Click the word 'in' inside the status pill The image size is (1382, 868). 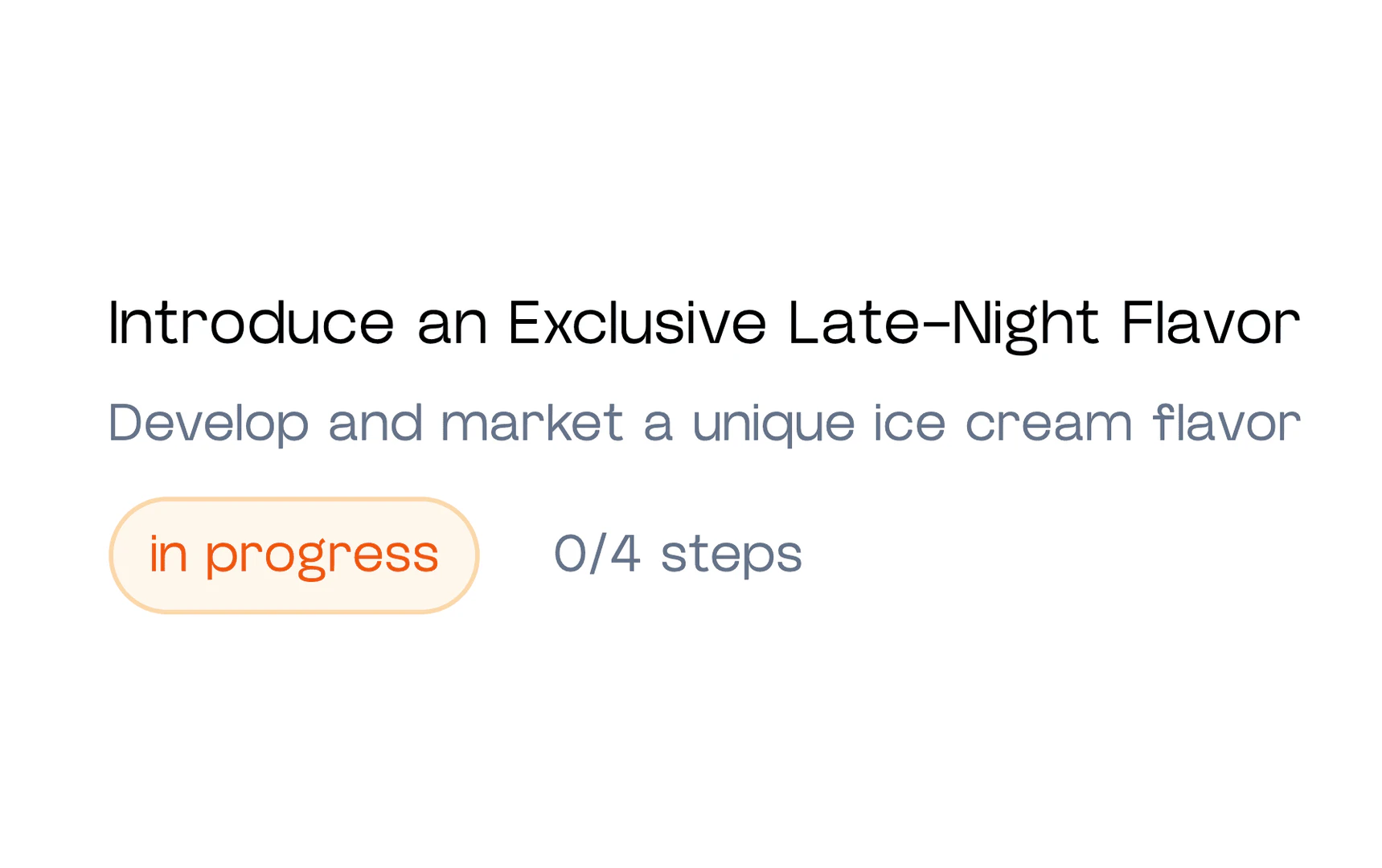click(x=168, y=554)
